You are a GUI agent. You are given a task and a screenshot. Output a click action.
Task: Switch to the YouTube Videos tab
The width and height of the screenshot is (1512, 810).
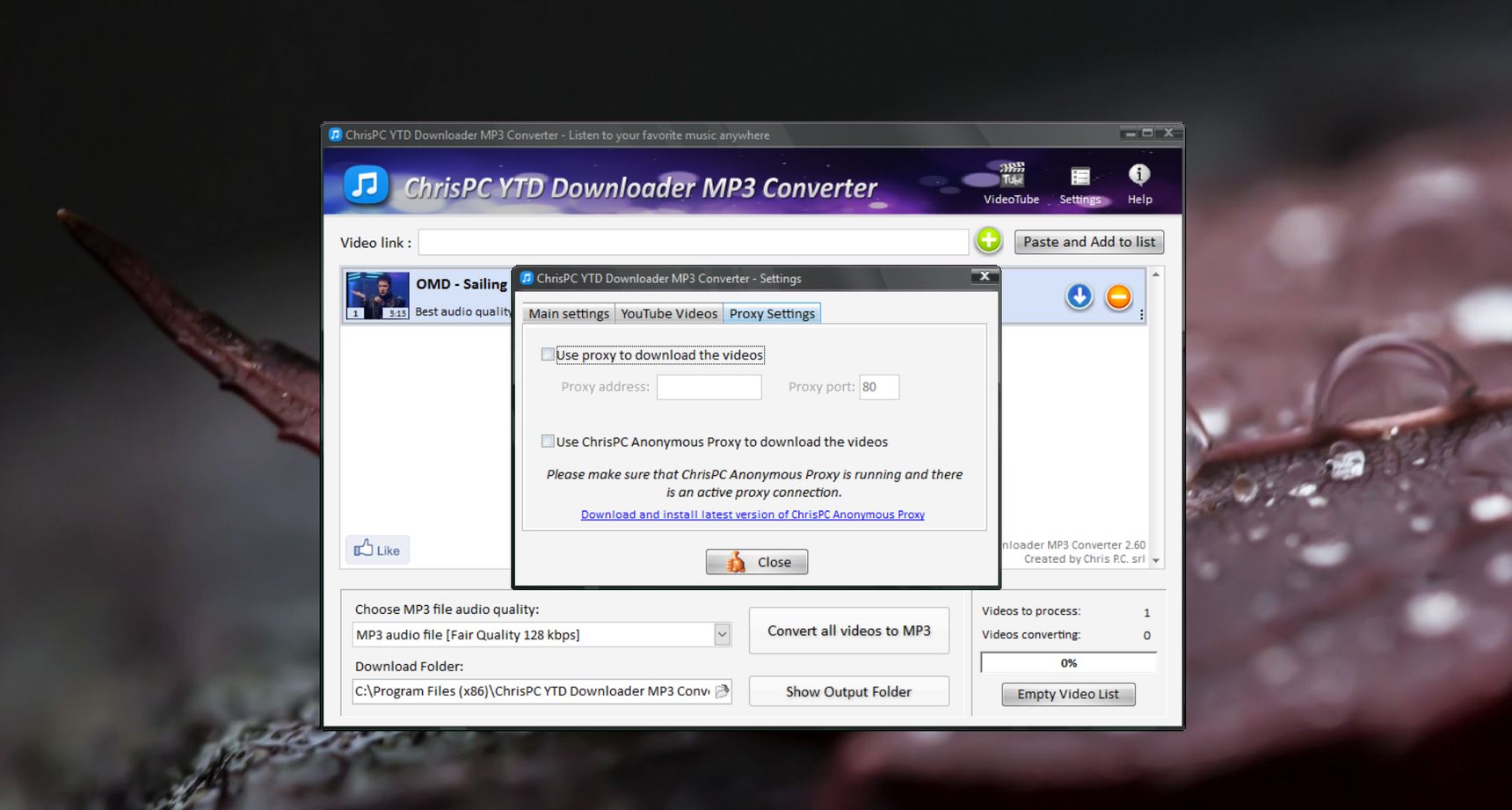[x=669, y=314]
